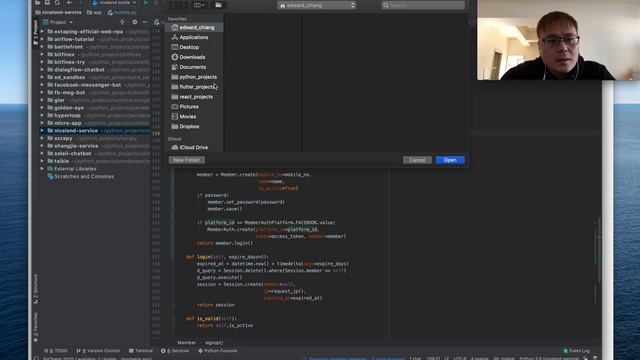Open the Services tool window tab

(x=175, y=351)
